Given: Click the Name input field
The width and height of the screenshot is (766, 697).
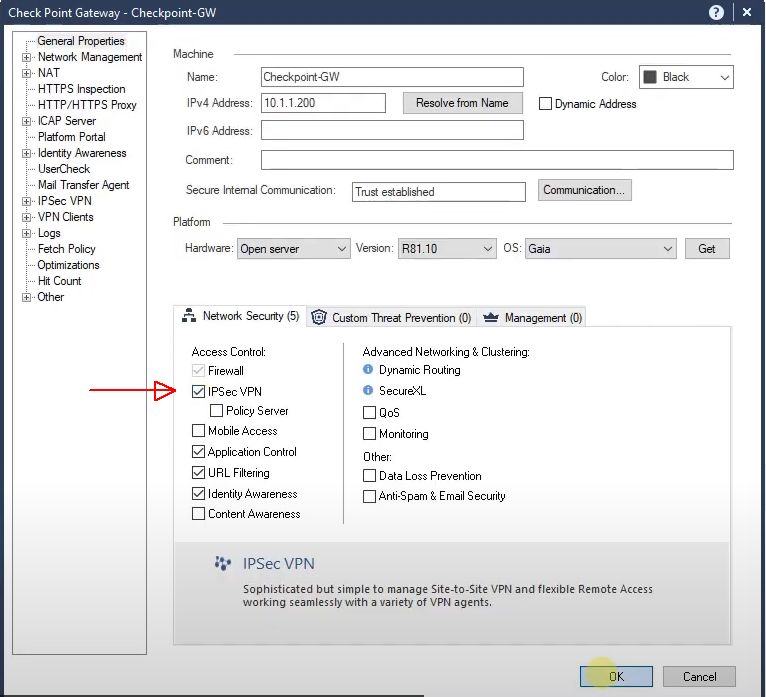Looking at the screenshot, I should tap(392, 77).
